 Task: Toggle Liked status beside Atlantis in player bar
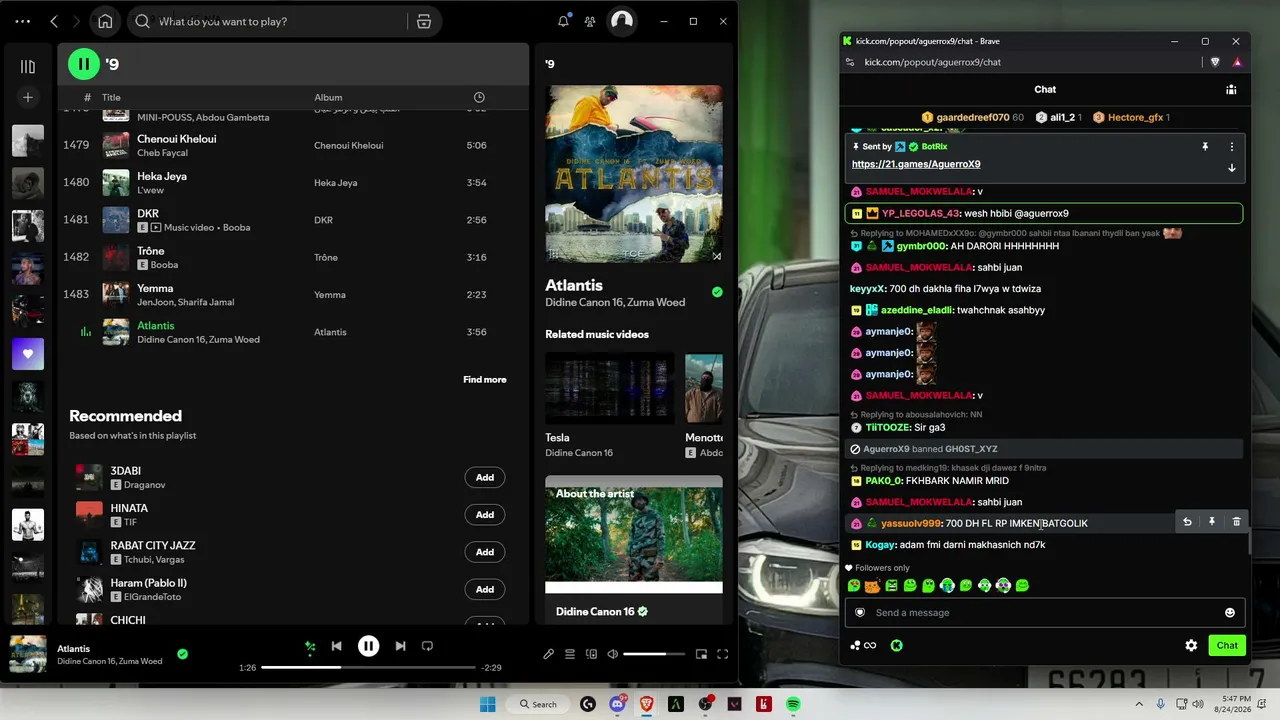pyautogui.click(x=182, y=654)
